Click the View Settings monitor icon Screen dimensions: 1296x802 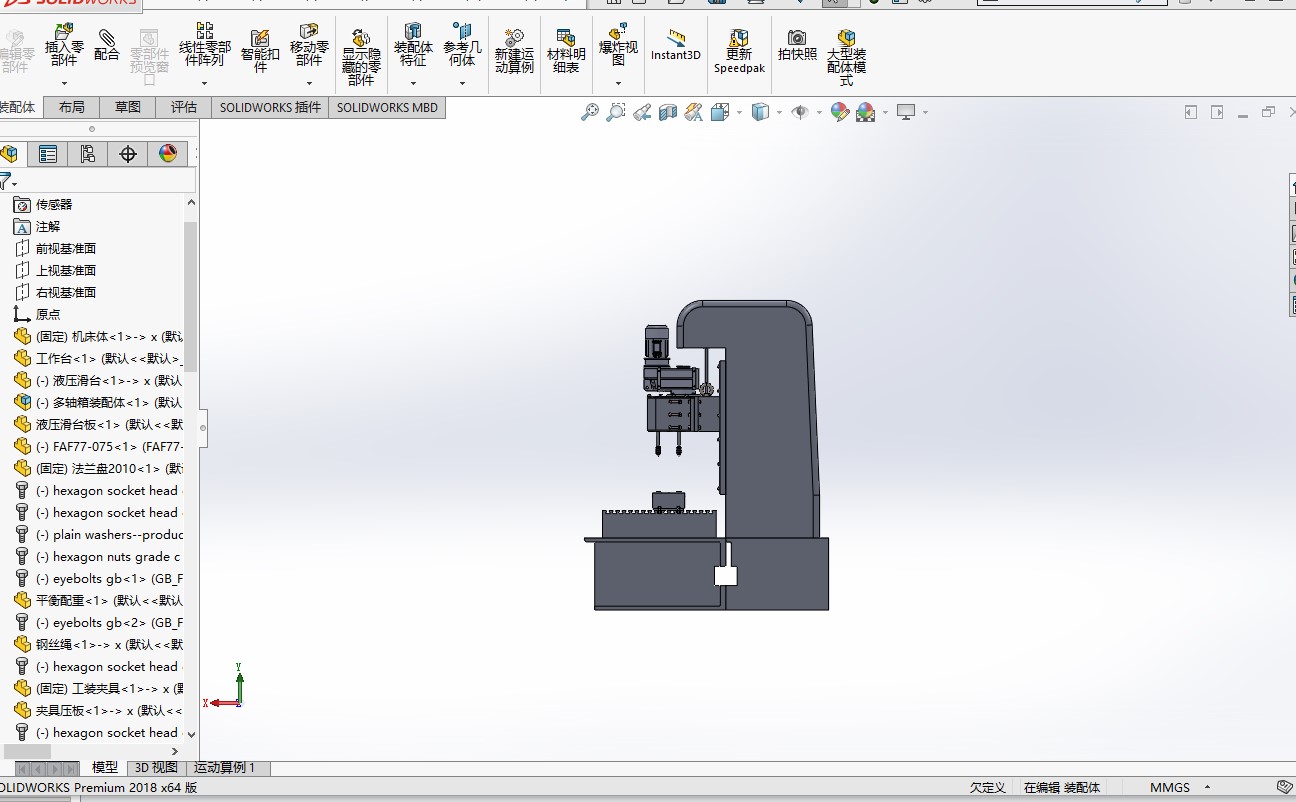point(906,112)
